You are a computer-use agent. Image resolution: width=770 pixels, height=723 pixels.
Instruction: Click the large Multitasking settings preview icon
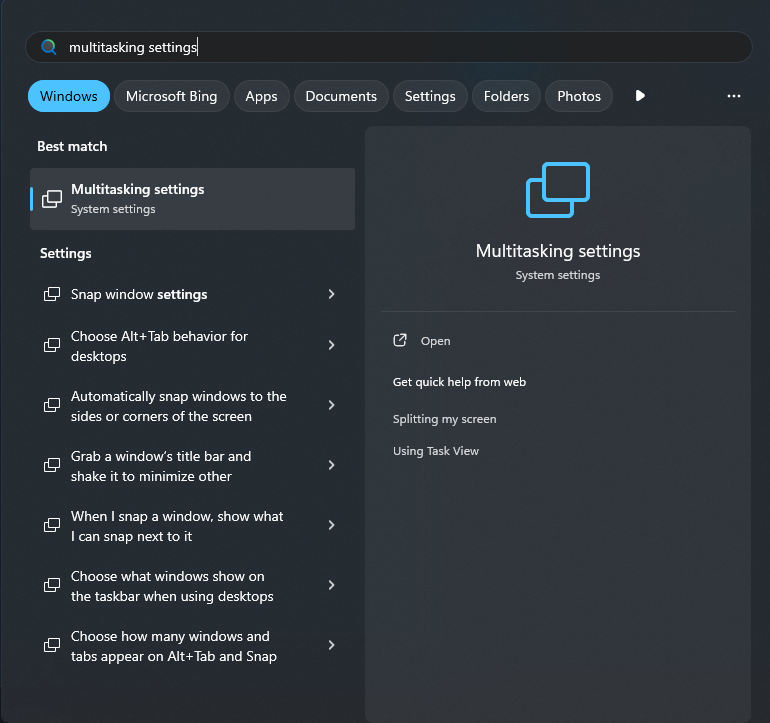(x=558, y=190)
